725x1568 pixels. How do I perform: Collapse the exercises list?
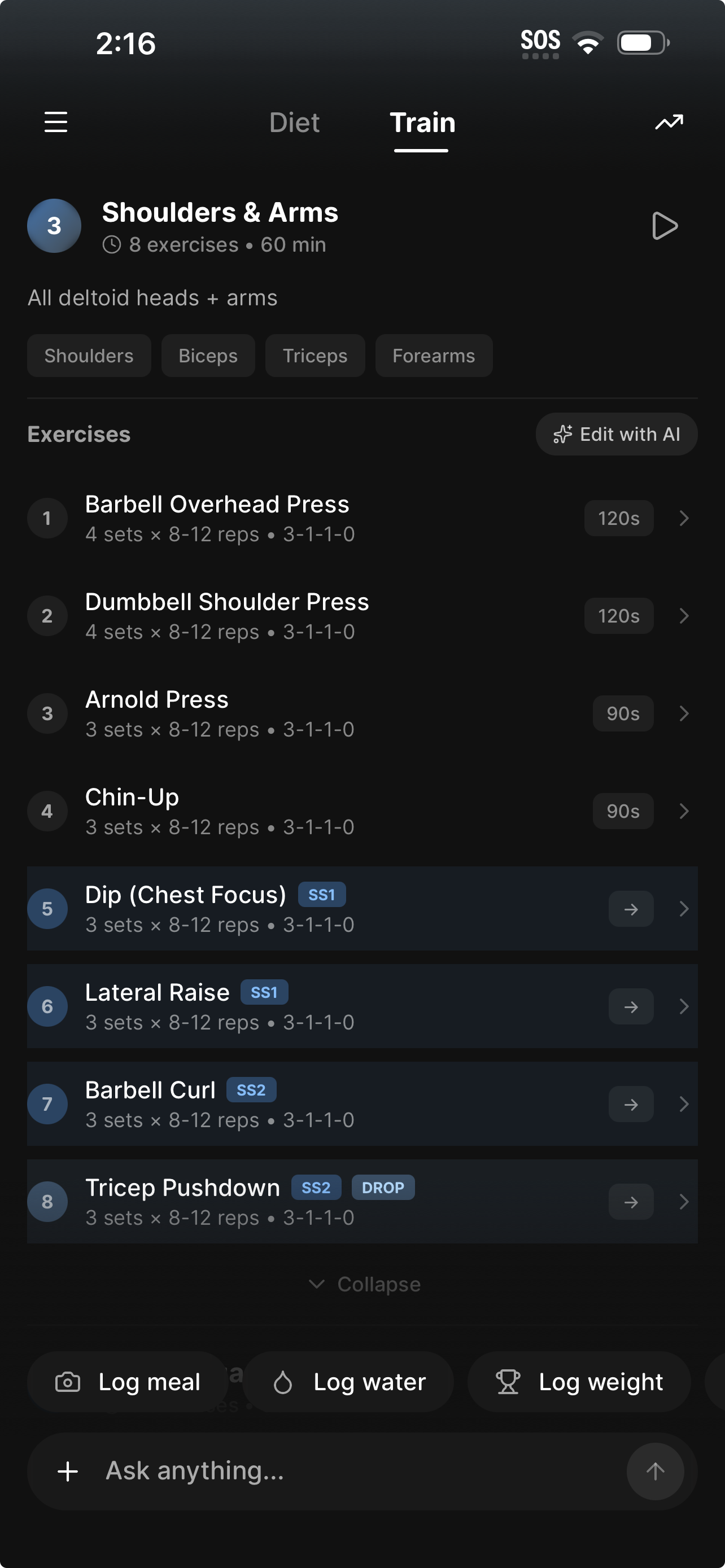(365, 1284)
